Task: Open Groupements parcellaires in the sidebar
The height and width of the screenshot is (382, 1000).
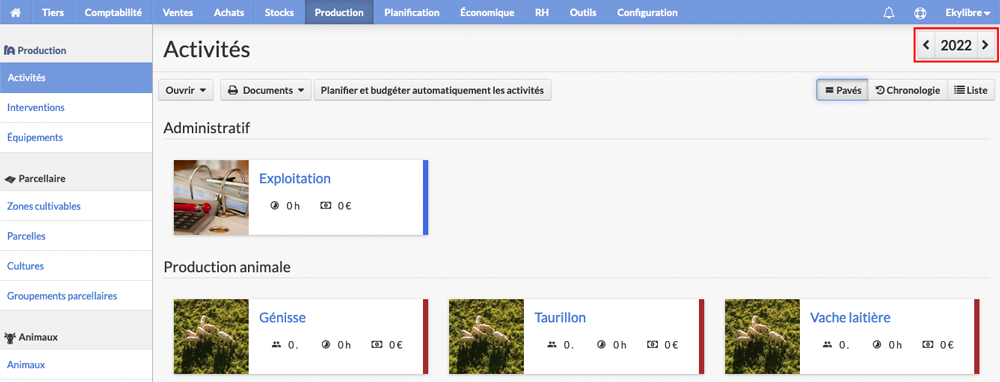Action: (76, 296)
